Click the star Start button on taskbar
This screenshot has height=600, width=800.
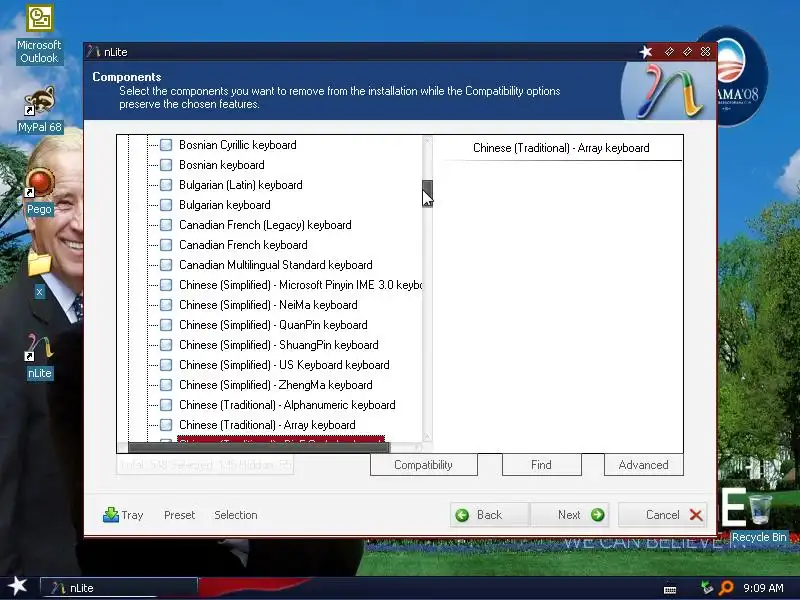pyautogui.click(x=17, y=586)
